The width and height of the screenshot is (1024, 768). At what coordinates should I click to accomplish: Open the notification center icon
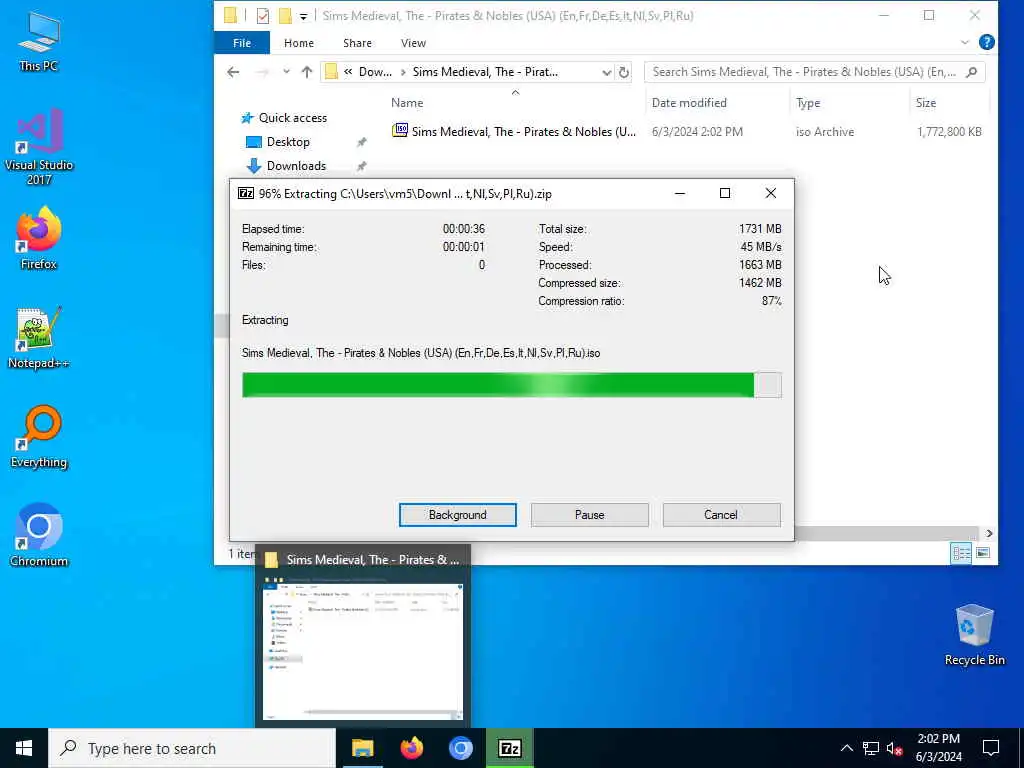(x=991, y=748)
